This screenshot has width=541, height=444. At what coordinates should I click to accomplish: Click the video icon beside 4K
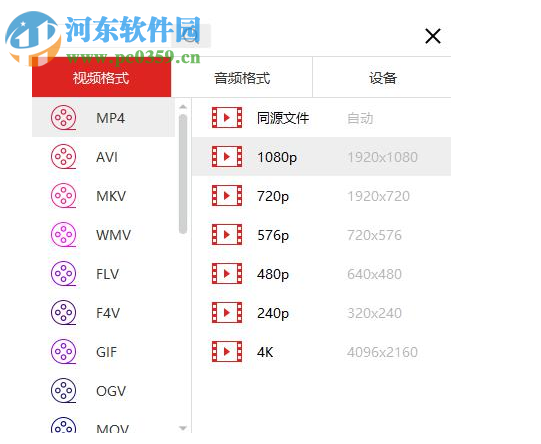tap(227, 352)
